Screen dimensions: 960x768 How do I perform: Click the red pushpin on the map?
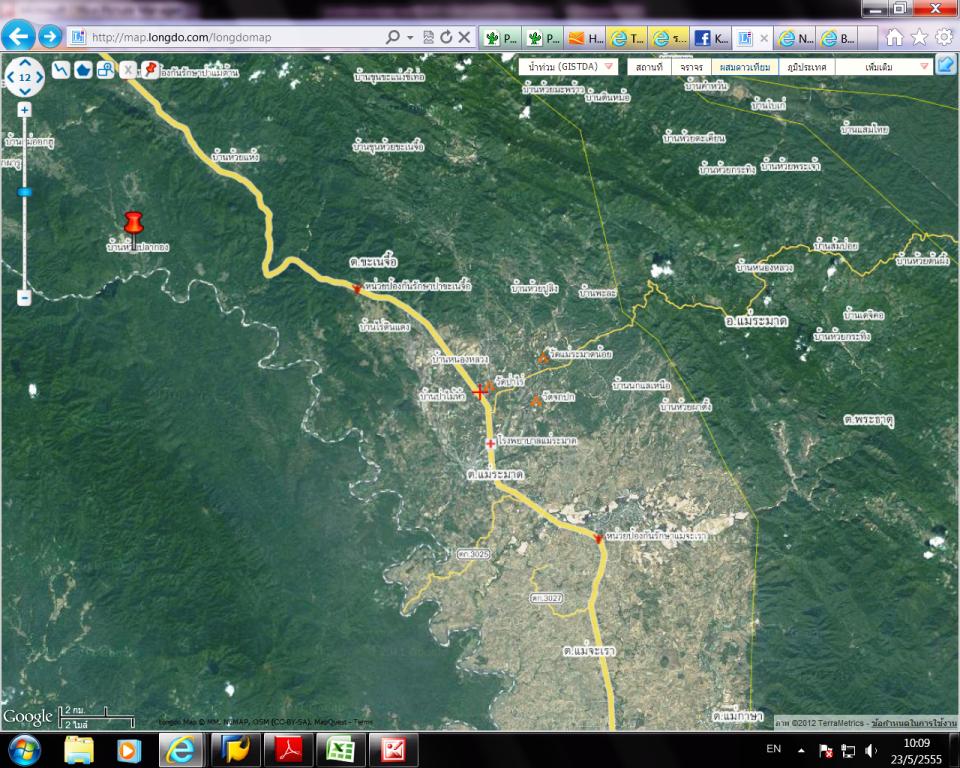click(x=133, y=223)
